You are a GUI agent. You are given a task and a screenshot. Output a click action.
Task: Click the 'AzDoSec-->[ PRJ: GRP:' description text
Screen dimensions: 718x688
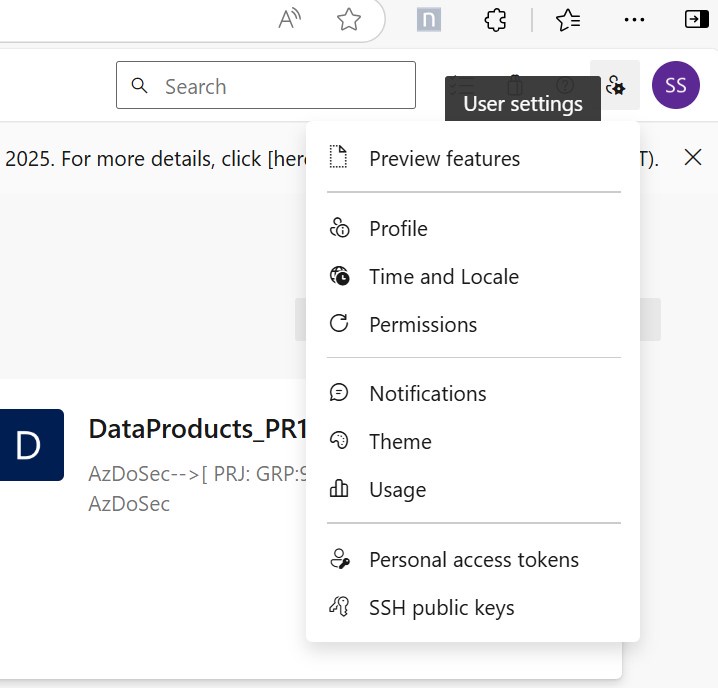[x=197, y=474]
